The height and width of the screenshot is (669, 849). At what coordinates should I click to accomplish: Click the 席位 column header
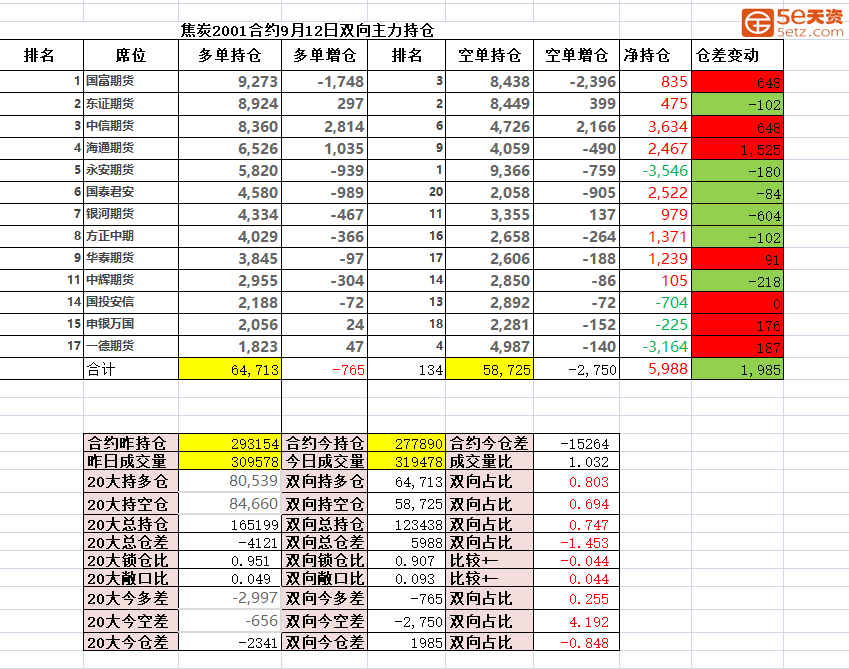[130, 55]
